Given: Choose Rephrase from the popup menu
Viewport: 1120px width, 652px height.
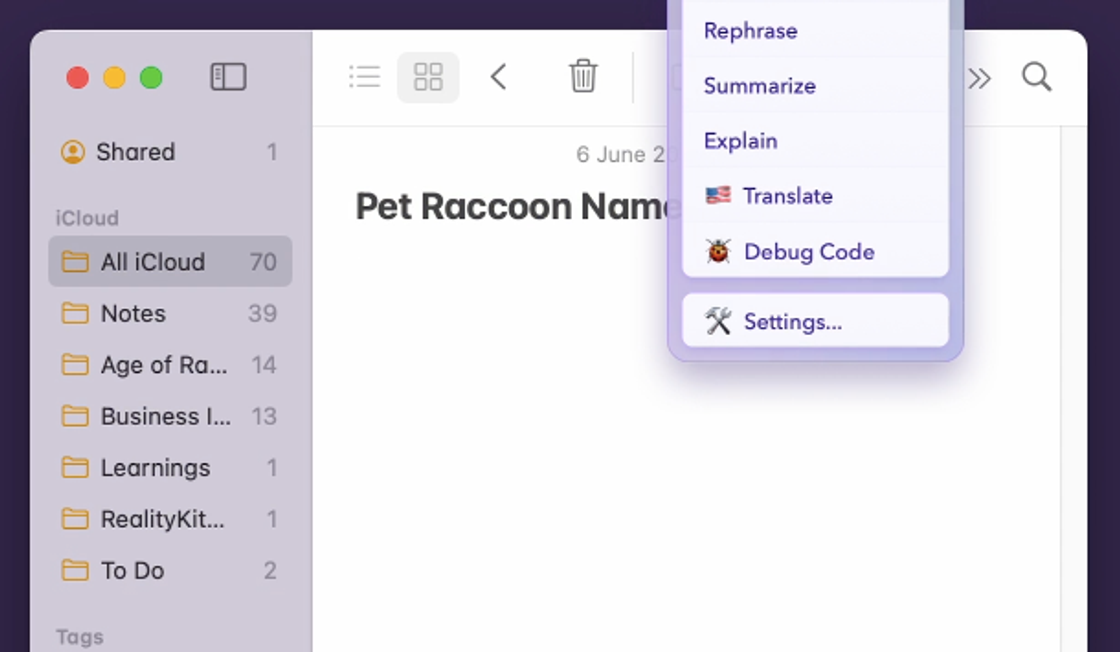Looking at the screenshot, I should pos(751,31).
